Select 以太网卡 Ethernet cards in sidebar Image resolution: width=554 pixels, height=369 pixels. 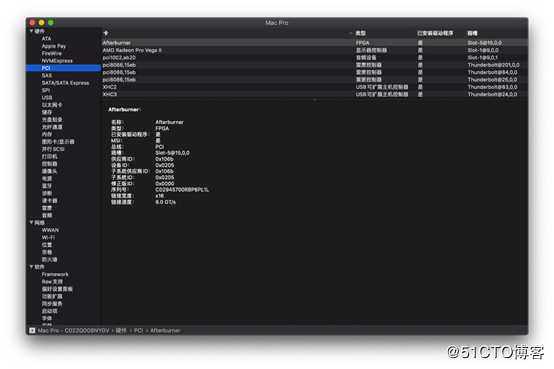[x=52, y=105]
